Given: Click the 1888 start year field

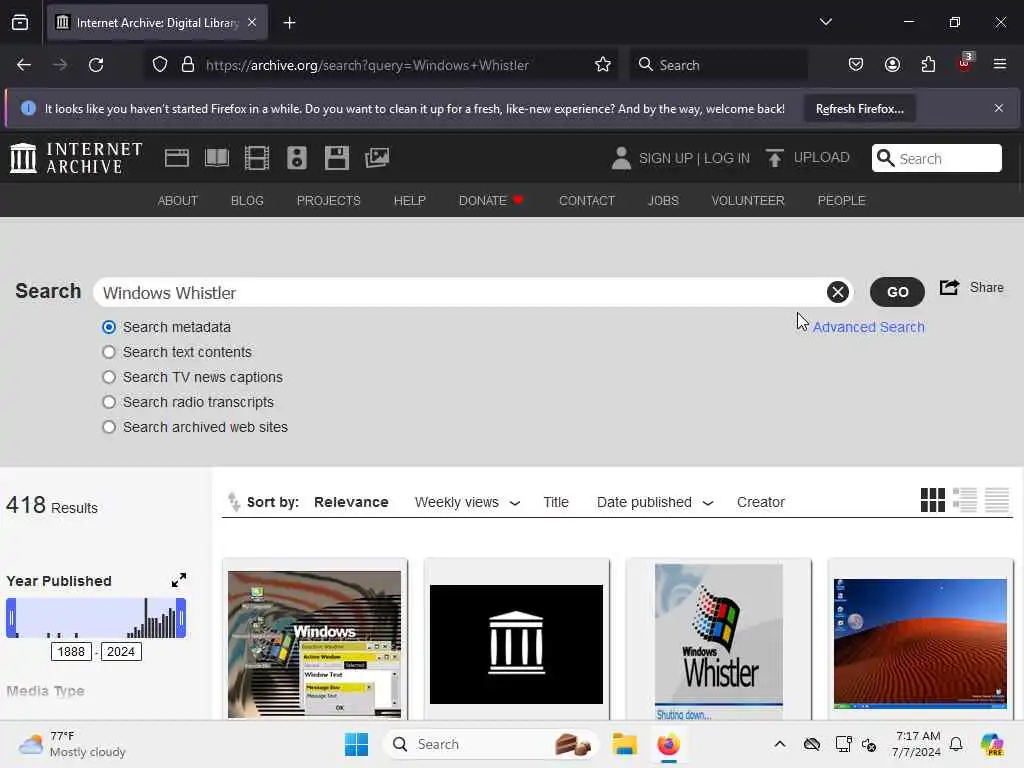Looking at the screenshot, I should coord(71,651).
